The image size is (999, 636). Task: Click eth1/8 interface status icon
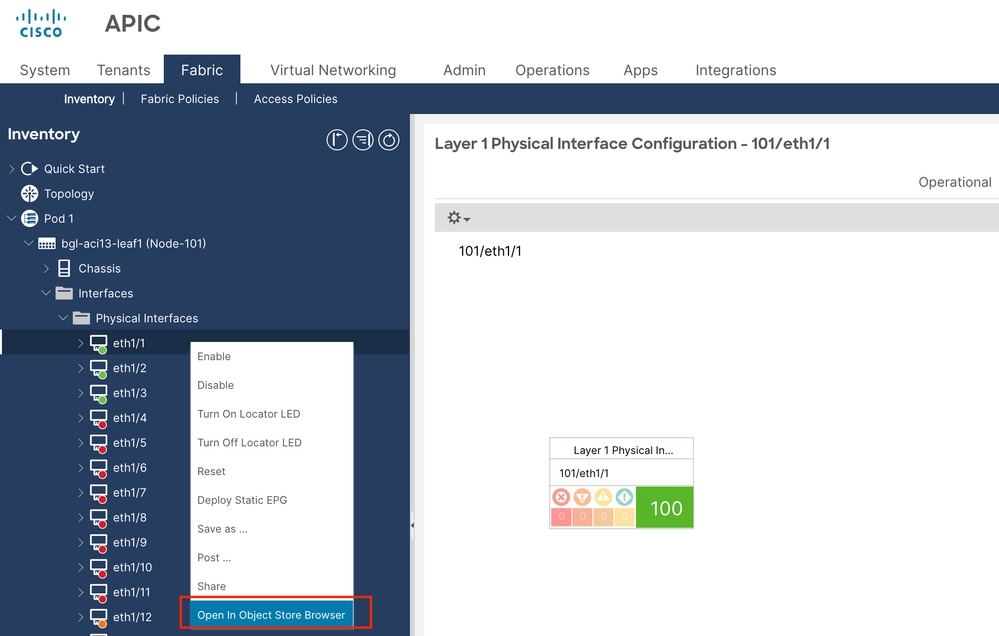click(99, 517)
